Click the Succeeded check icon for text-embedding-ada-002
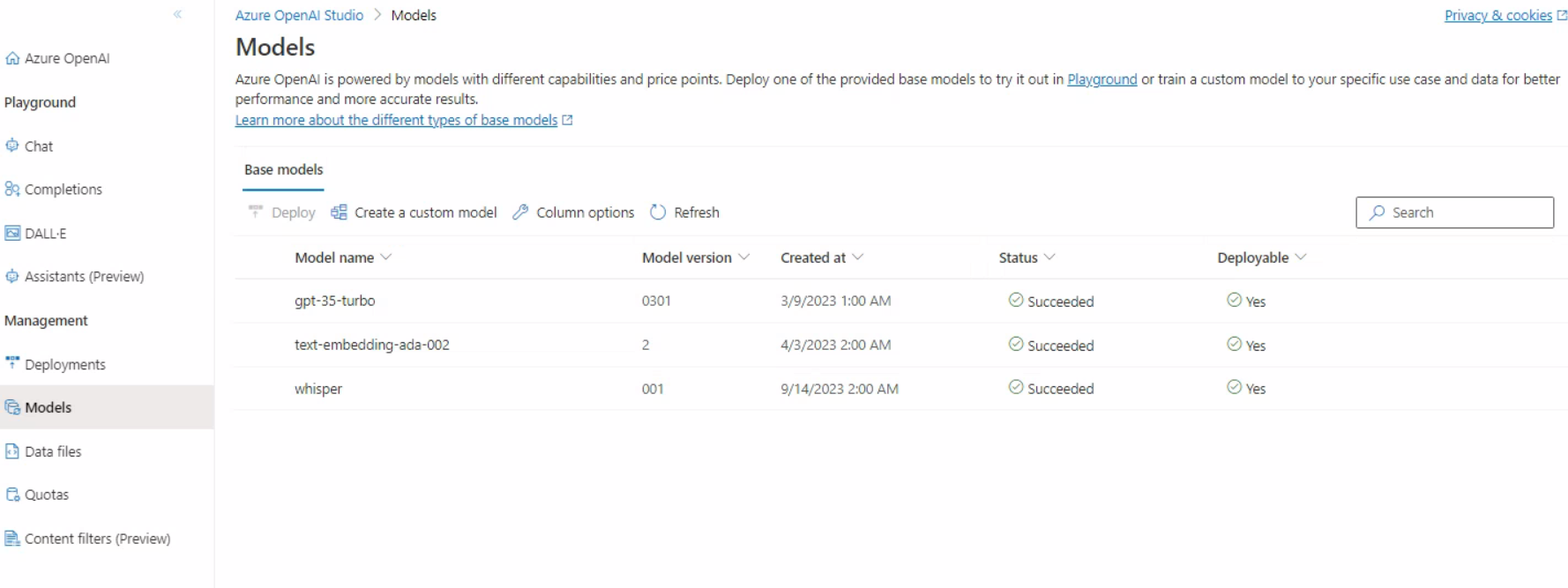The width and height of the screenshot is (1568, 588). pyautogui.click(x=1016, y=344)
